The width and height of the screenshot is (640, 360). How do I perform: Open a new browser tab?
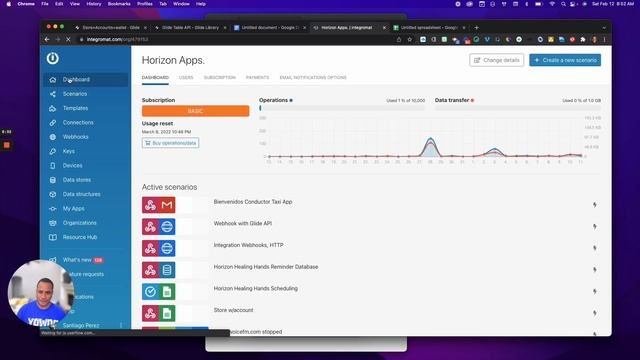coord(476,27)
